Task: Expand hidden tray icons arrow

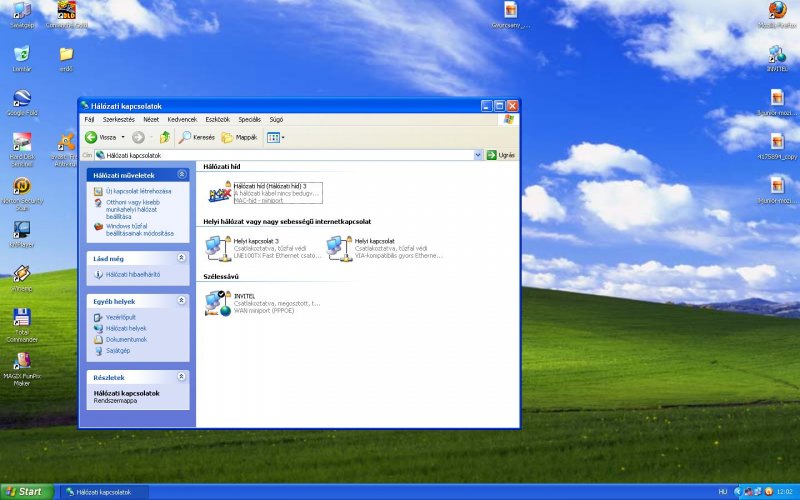Action: (737, 492)
